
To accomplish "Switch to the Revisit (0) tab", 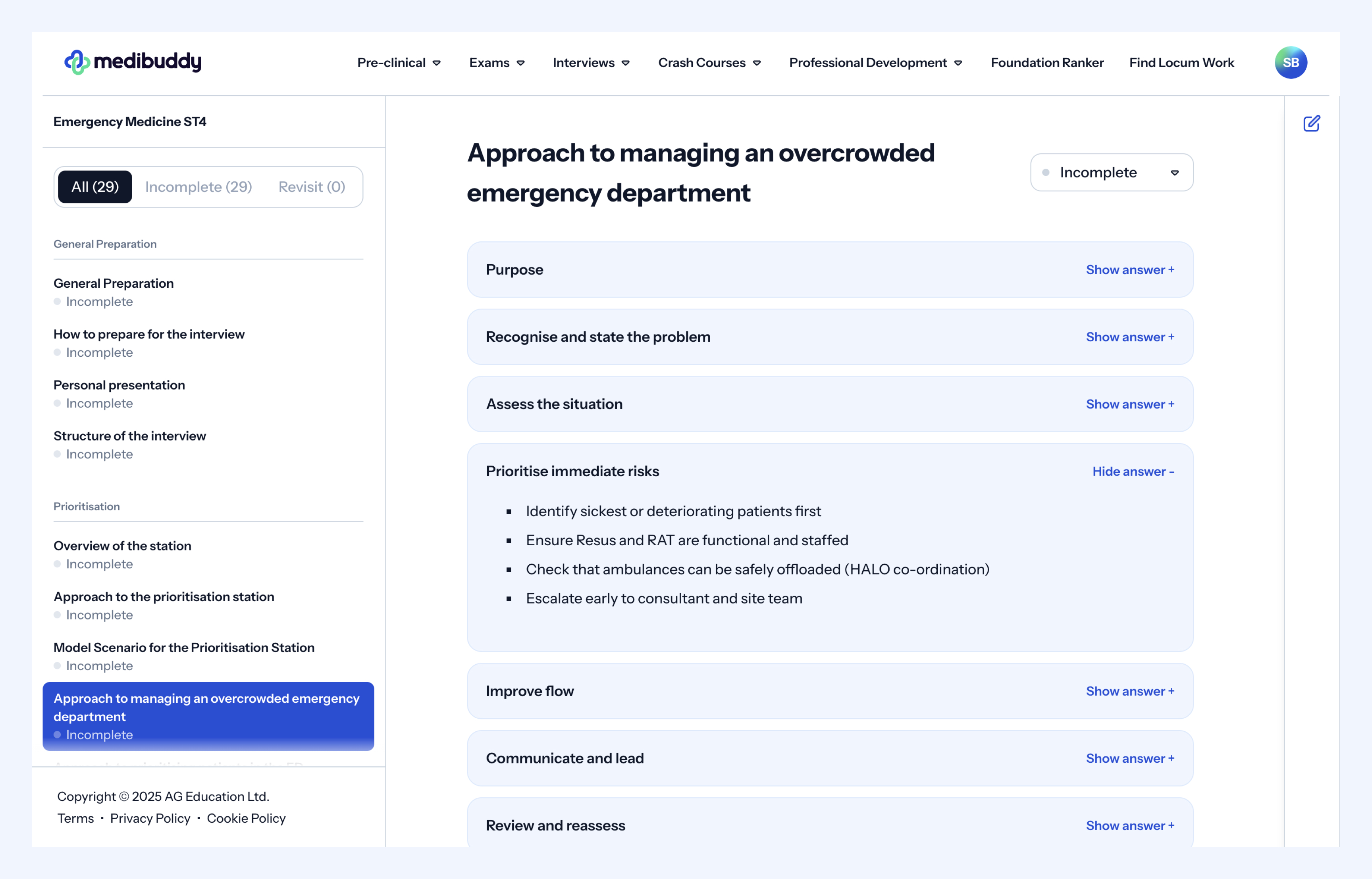I will [312, 187].
